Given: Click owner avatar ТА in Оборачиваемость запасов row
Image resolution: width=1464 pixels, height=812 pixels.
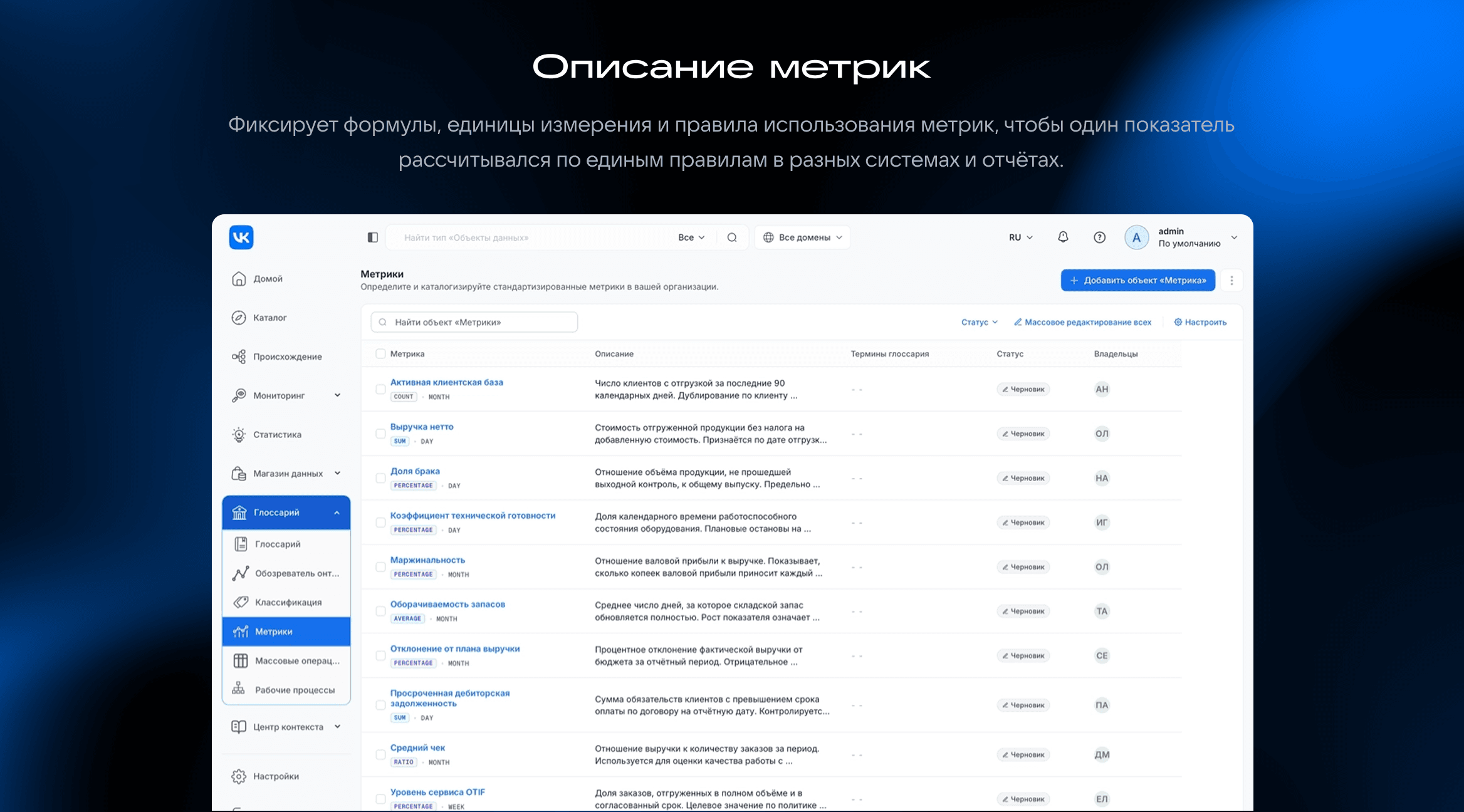Looking at the screenshot, I should click(x=1102, y=612).
